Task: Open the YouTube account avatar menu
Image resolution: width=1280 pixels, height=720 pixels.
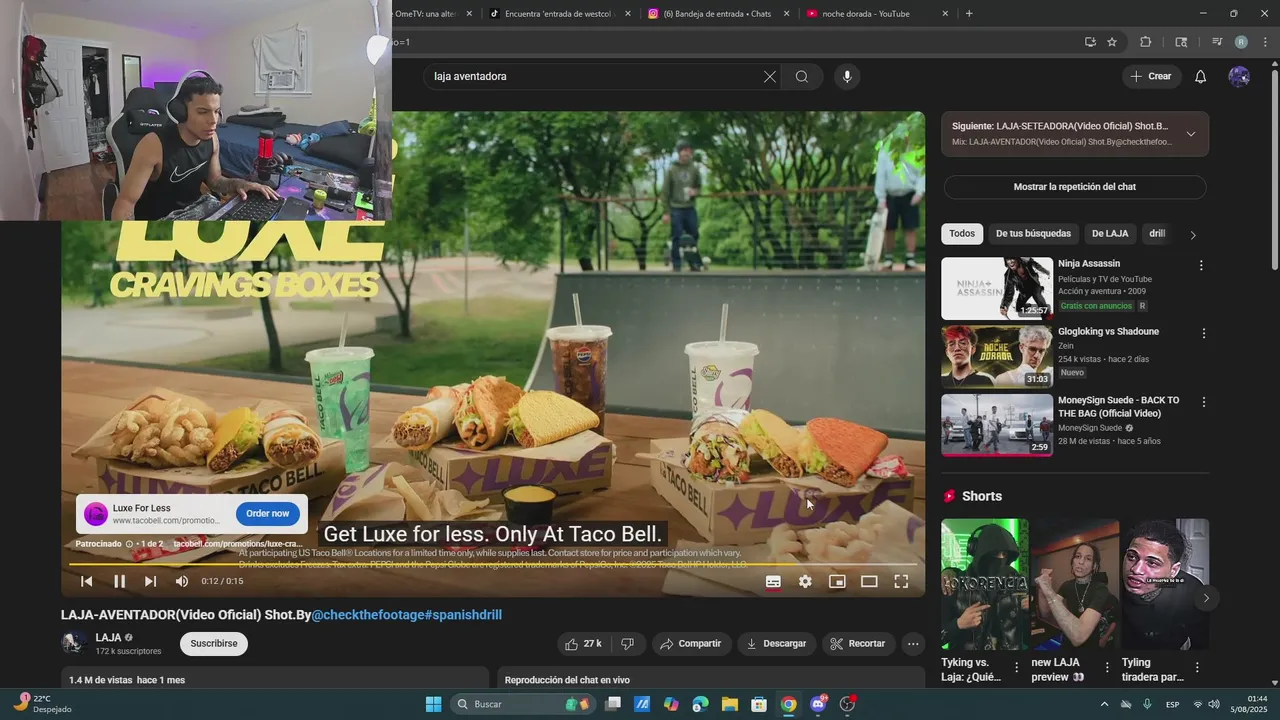Action: 1239,76
